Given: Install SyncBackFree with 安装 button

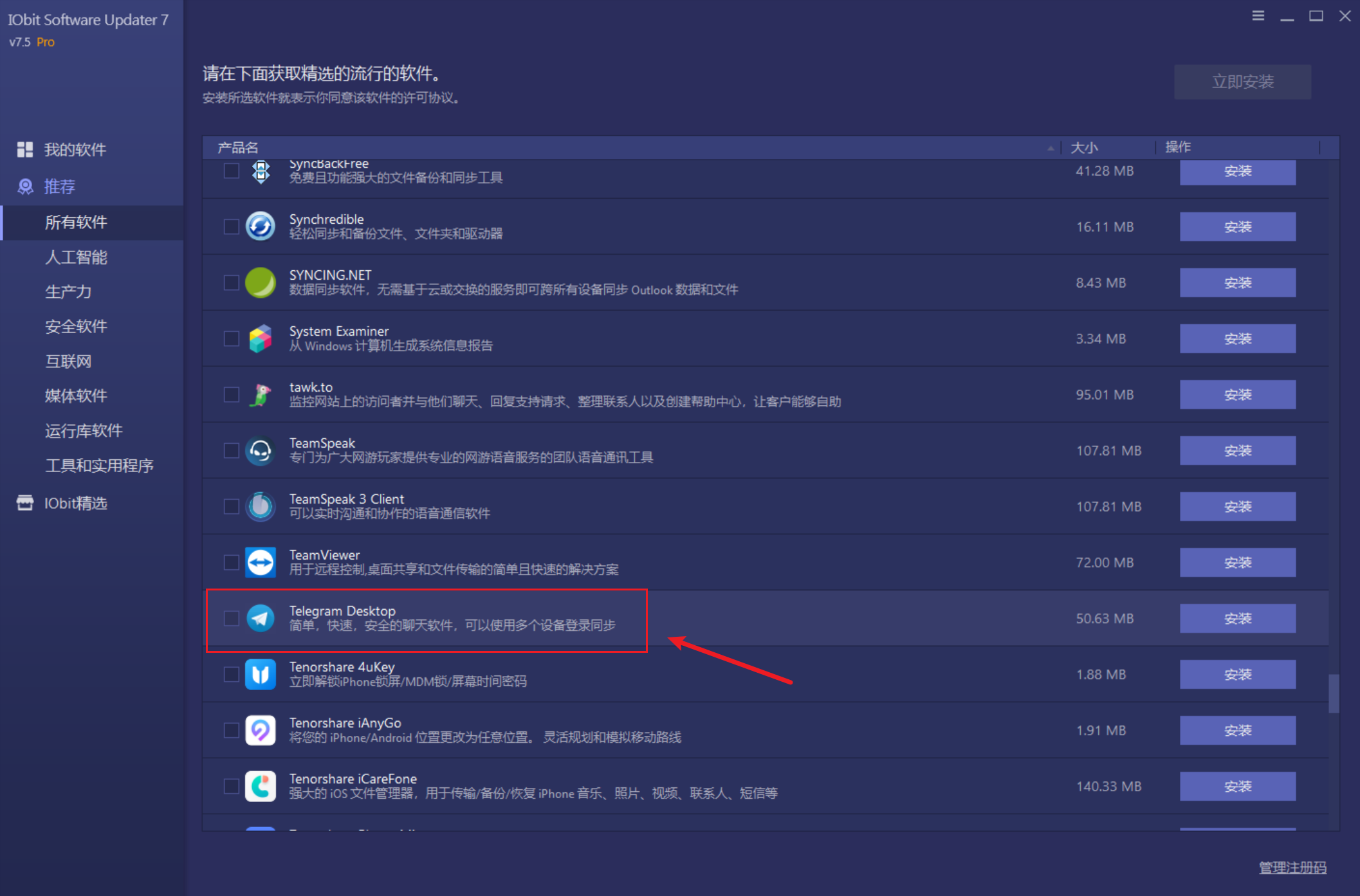Looking at the screenshot, I should pos(1237,172).
